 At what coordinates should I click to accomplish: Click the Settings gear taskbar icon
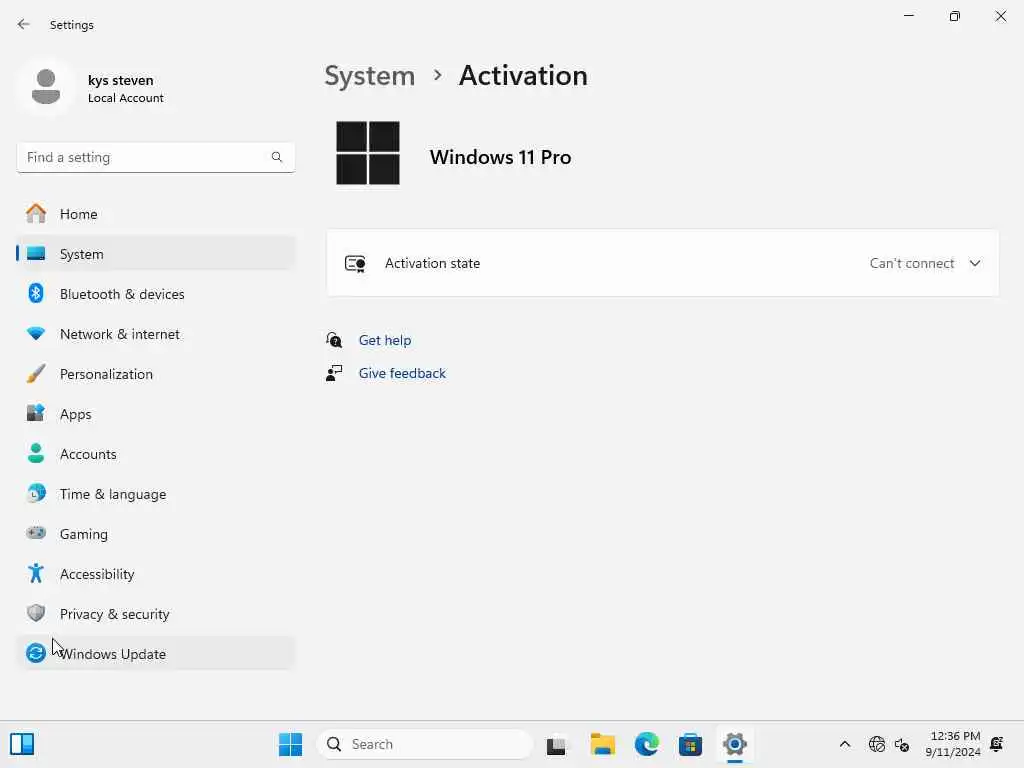[734, 744]
